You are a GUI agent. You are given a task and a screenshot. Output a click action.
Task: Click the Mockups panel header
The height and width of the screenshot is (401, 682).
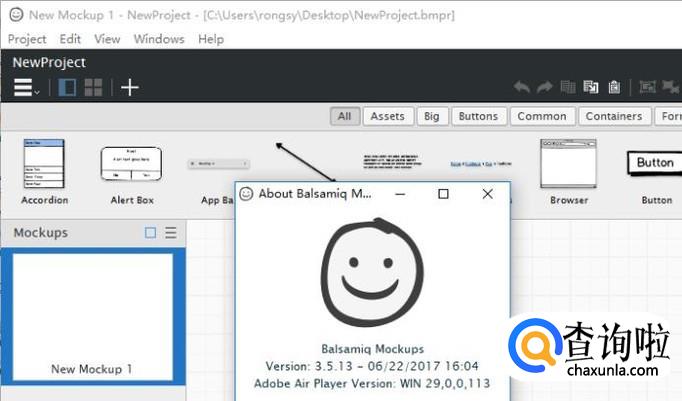(93, 233)
